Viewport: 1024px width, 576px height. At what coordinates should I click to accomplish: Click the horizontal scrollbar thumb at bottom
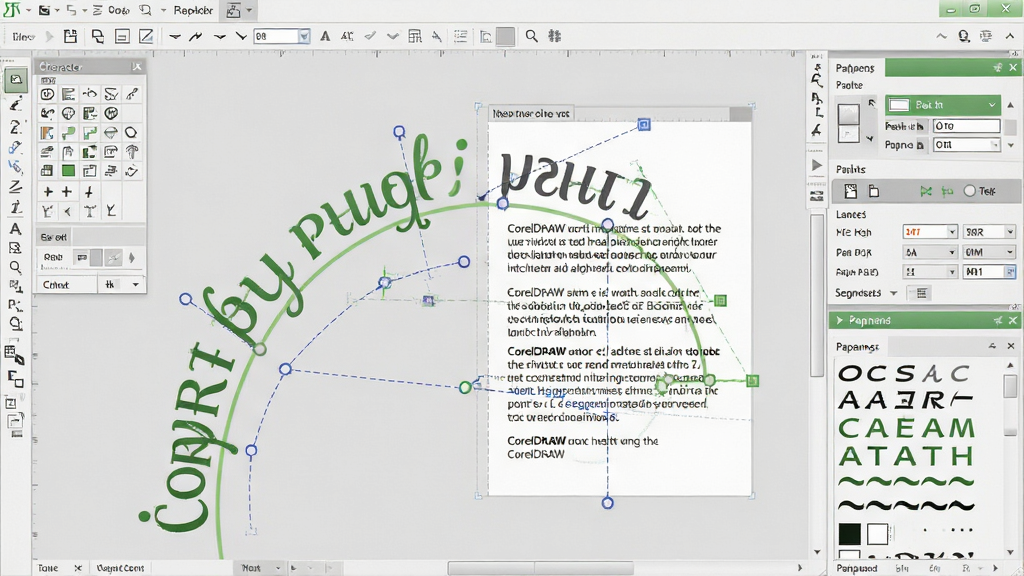click(541, 568)
